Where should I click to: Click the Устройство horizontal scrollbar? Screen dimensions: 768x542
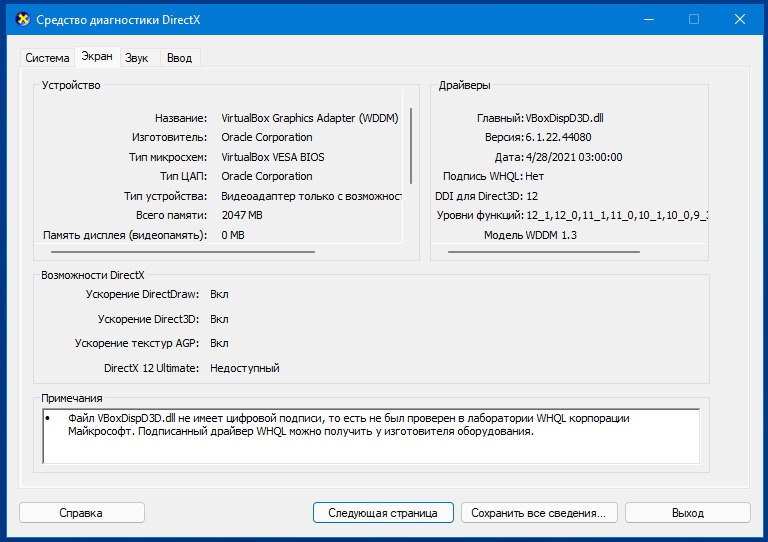click(183, 252)
